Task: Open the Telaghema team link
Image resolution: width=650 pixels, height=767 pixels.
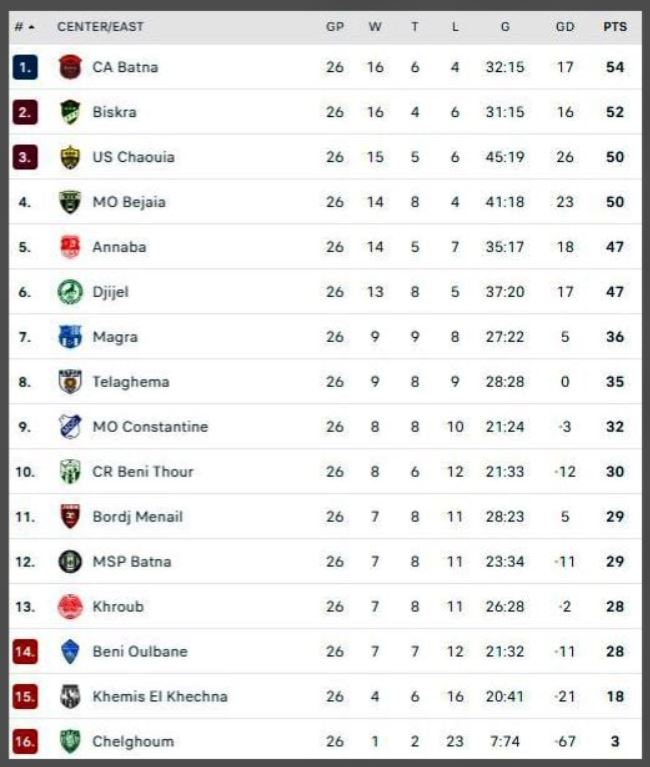Action: click(130, 382)
